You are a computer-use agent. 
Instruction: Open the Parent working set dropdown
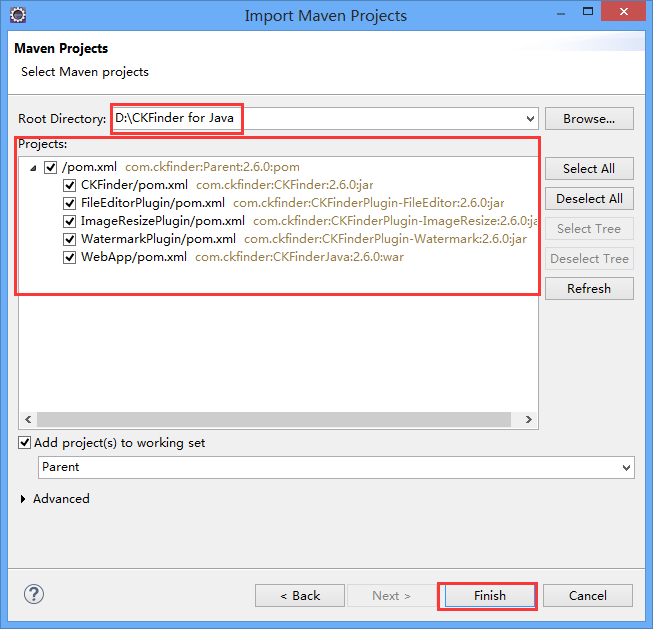pos(626,467)
